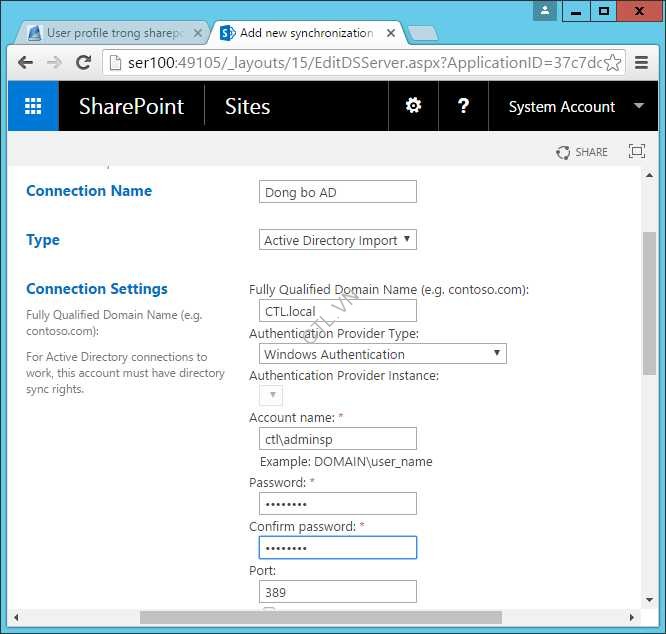Click the Chrome user profile icon
666x634 pixels.
[x=545, y=11]
